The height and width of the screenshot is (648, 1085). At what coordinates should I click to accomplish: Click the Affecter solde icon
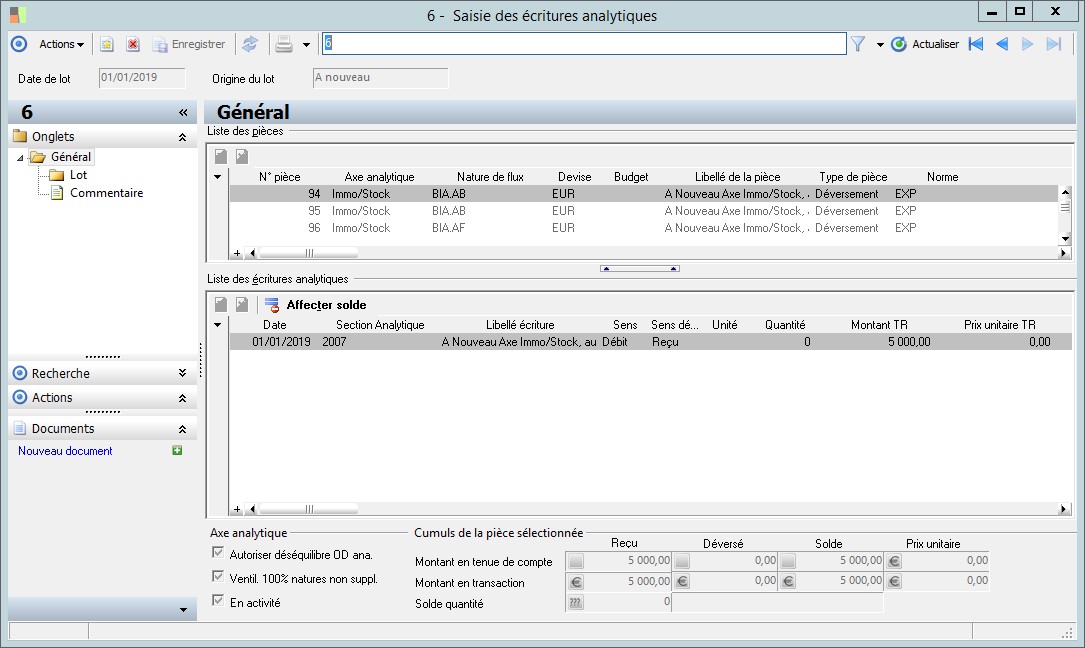pos(272,305)
